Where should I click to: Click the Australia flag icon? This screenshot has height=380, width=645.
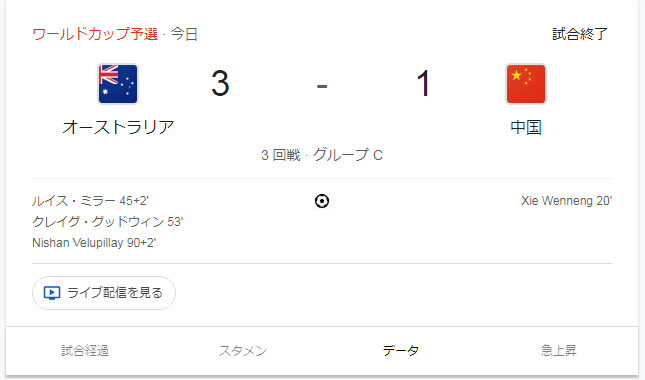pyautogui.click(x=118, y=84)
